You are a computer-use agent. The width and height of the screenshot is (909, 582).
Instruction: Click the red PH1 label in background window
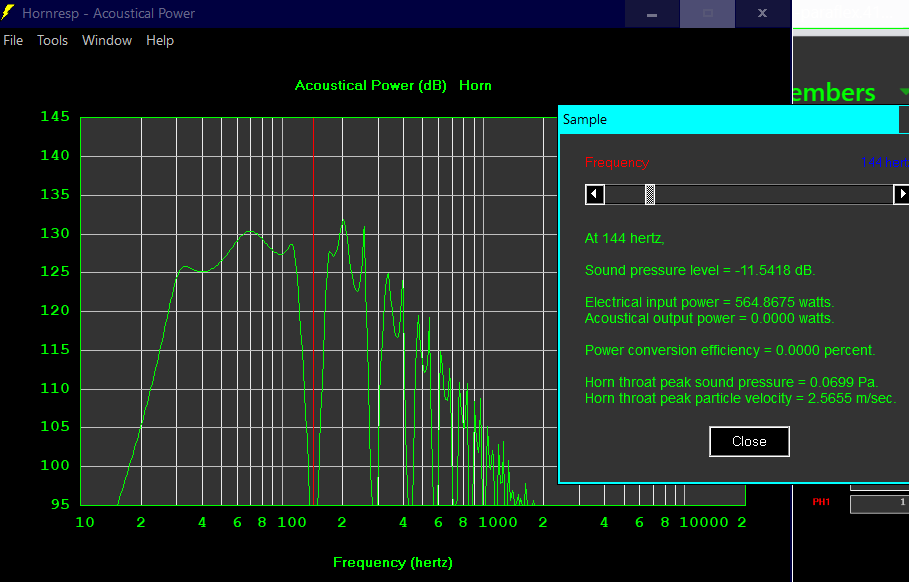click(821, 502)
